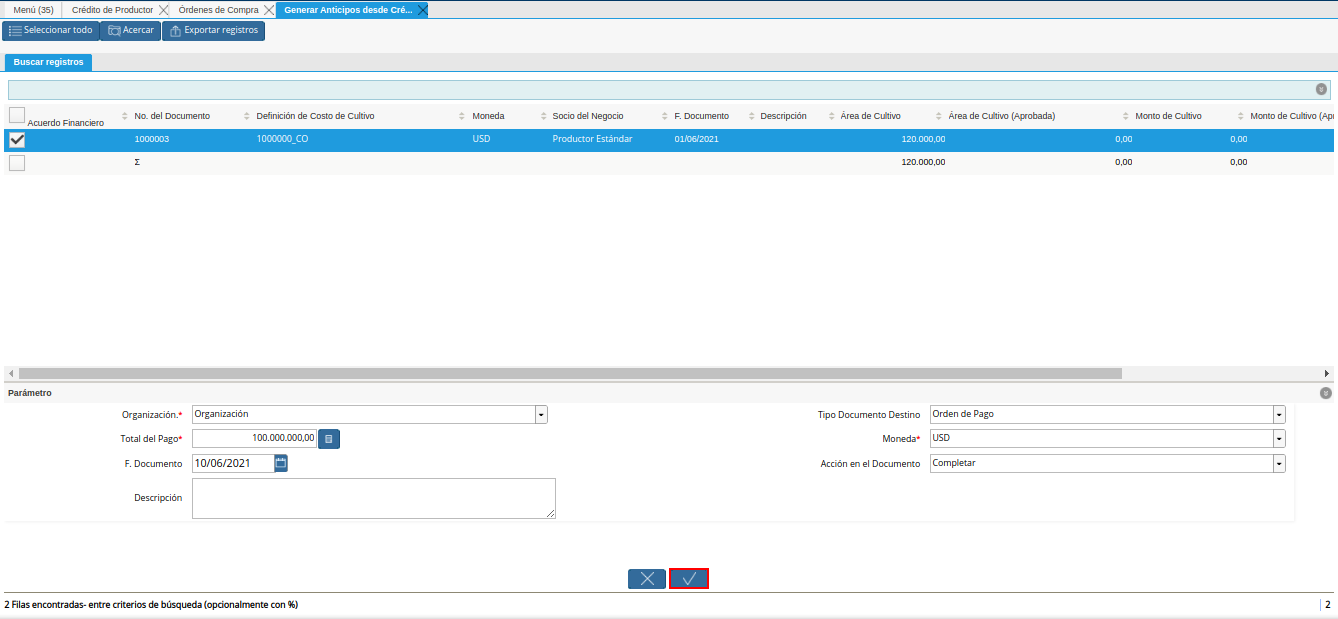Viewport: 1338px width, 619px height.
Task: Click Monto de Cultivo column header
Action: tap(1168, 116)
